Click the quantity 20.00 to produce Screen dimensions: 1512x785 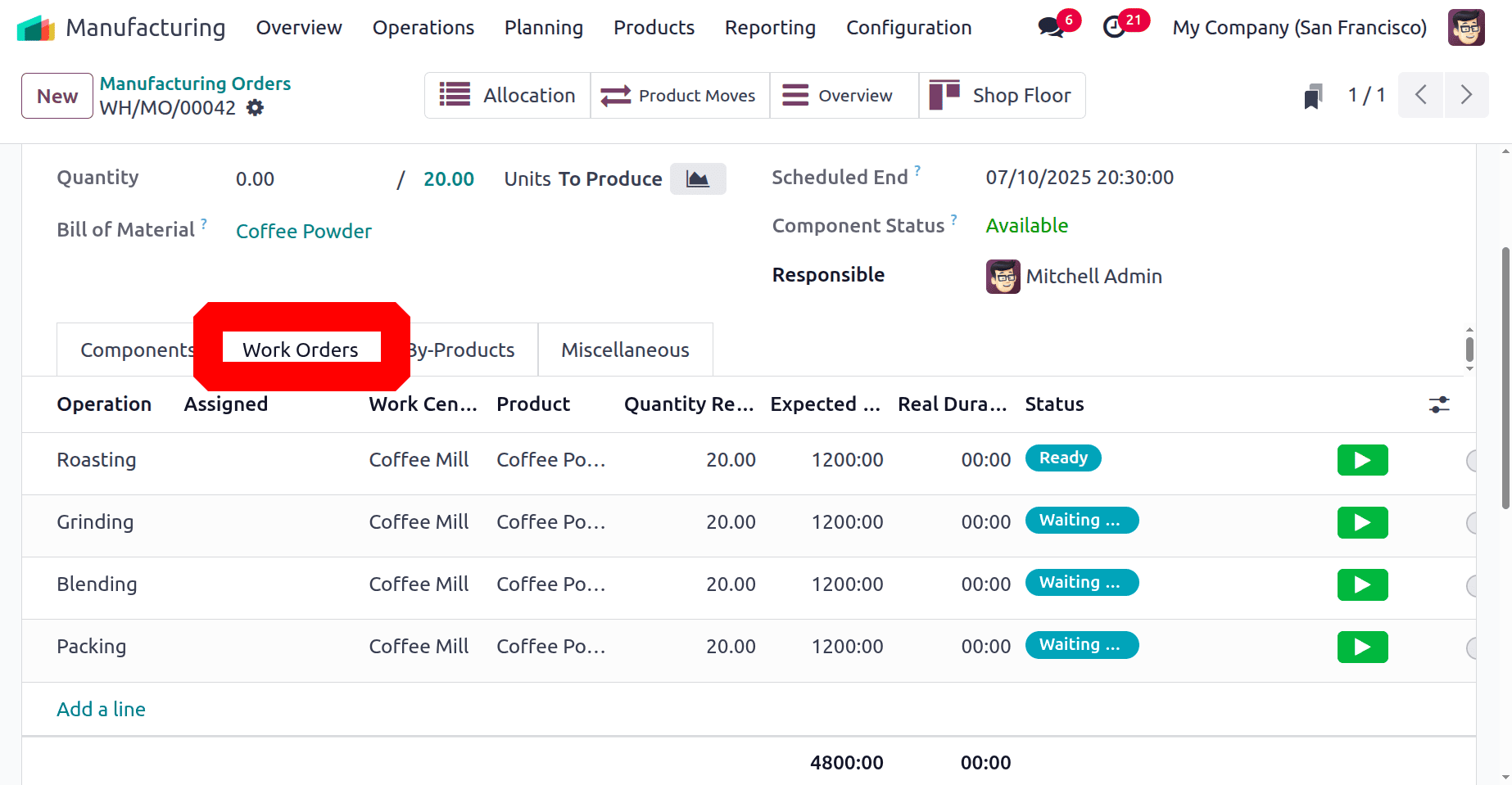pyautogui.click(x=448, y=179)
